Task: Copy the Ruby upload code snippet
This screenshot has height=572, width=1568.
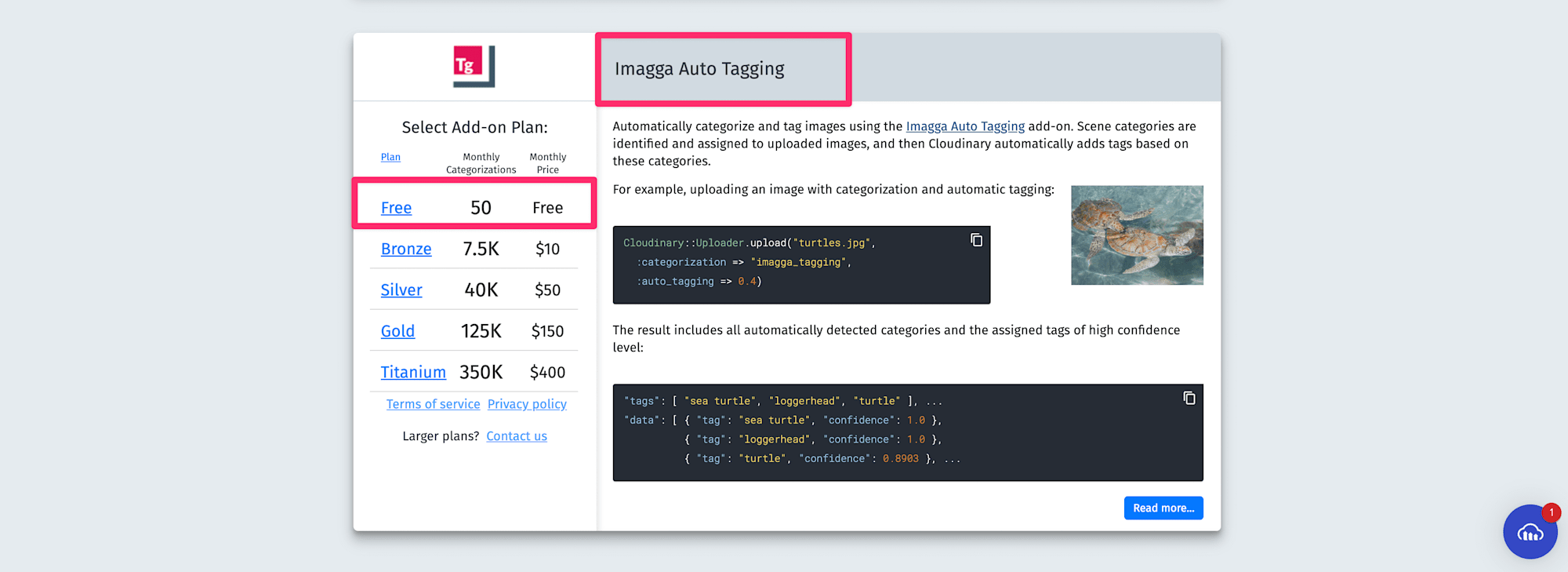Action: pyautogui.click(x=976, y=240)
